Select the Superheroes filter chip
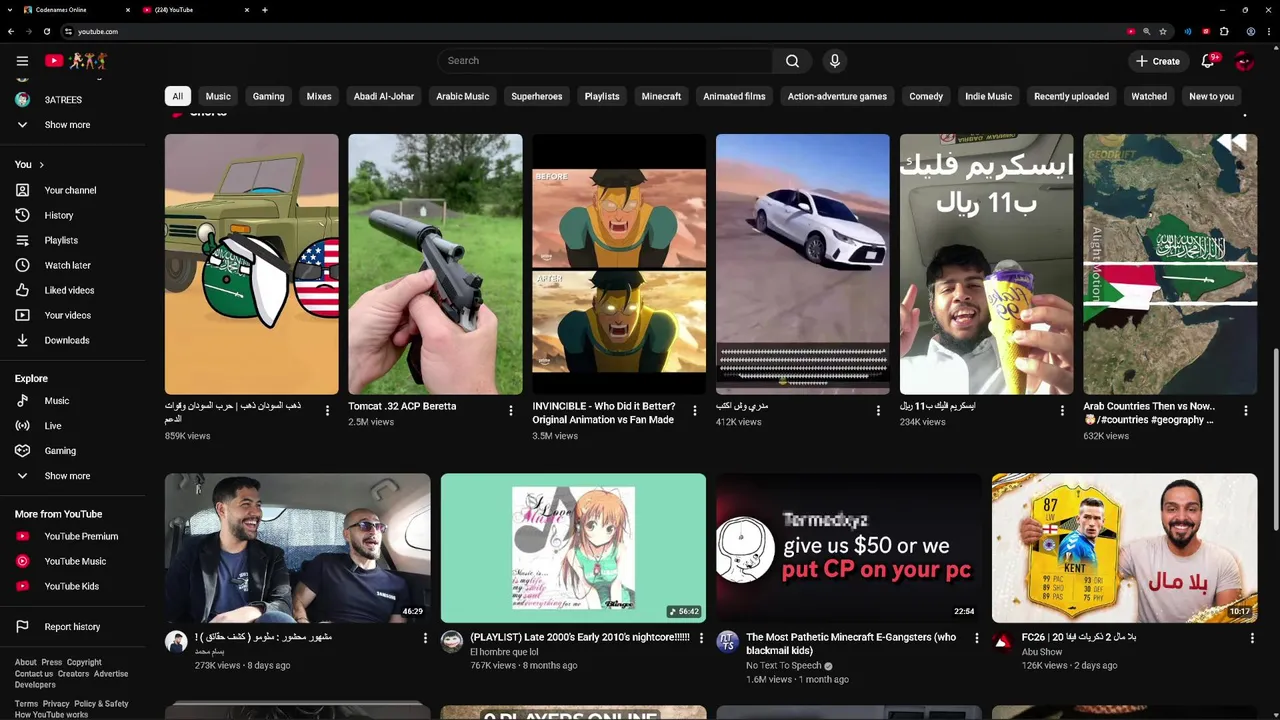 click(x=537, y=96)
